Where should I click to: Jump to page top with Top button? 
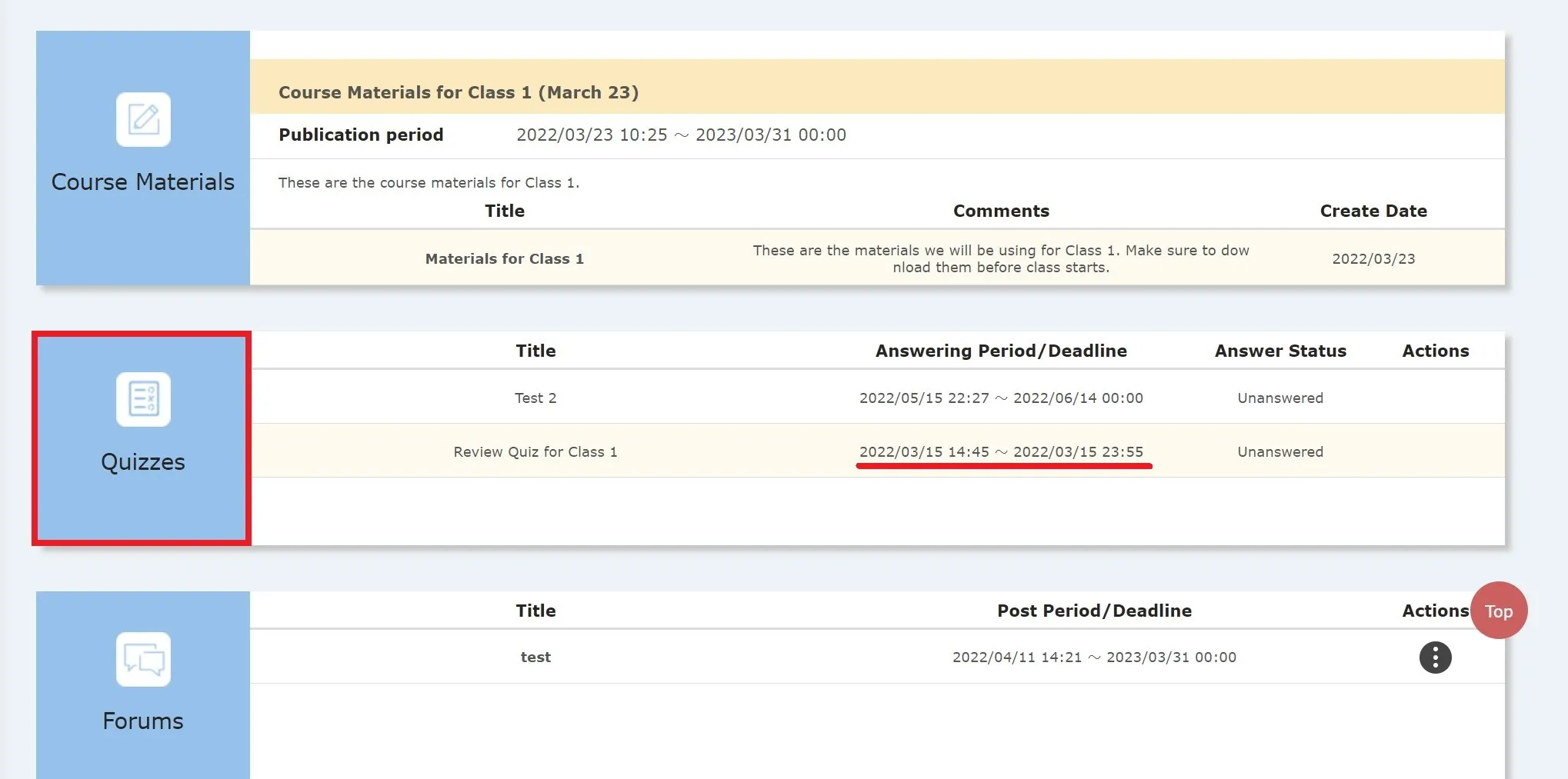(1498, 611)
